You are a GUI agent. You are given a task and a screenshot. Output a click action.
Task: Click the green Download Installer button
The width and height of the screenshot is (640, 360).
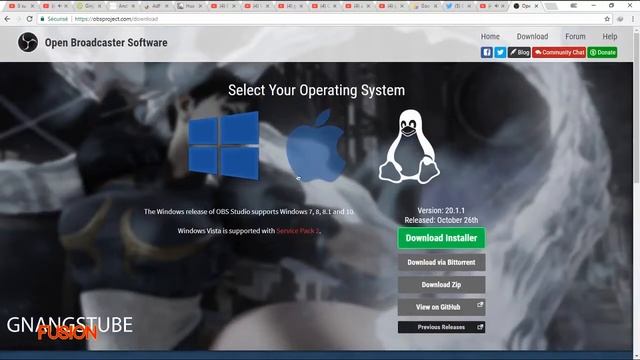[x=441, y=238]
